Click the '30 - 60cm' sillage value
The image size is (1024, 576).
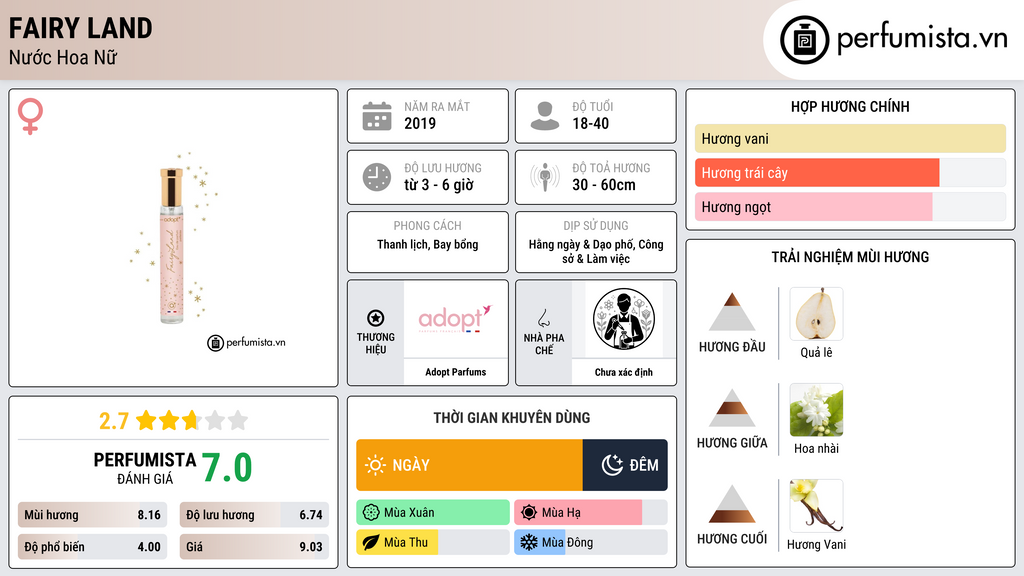click(604, 185)
